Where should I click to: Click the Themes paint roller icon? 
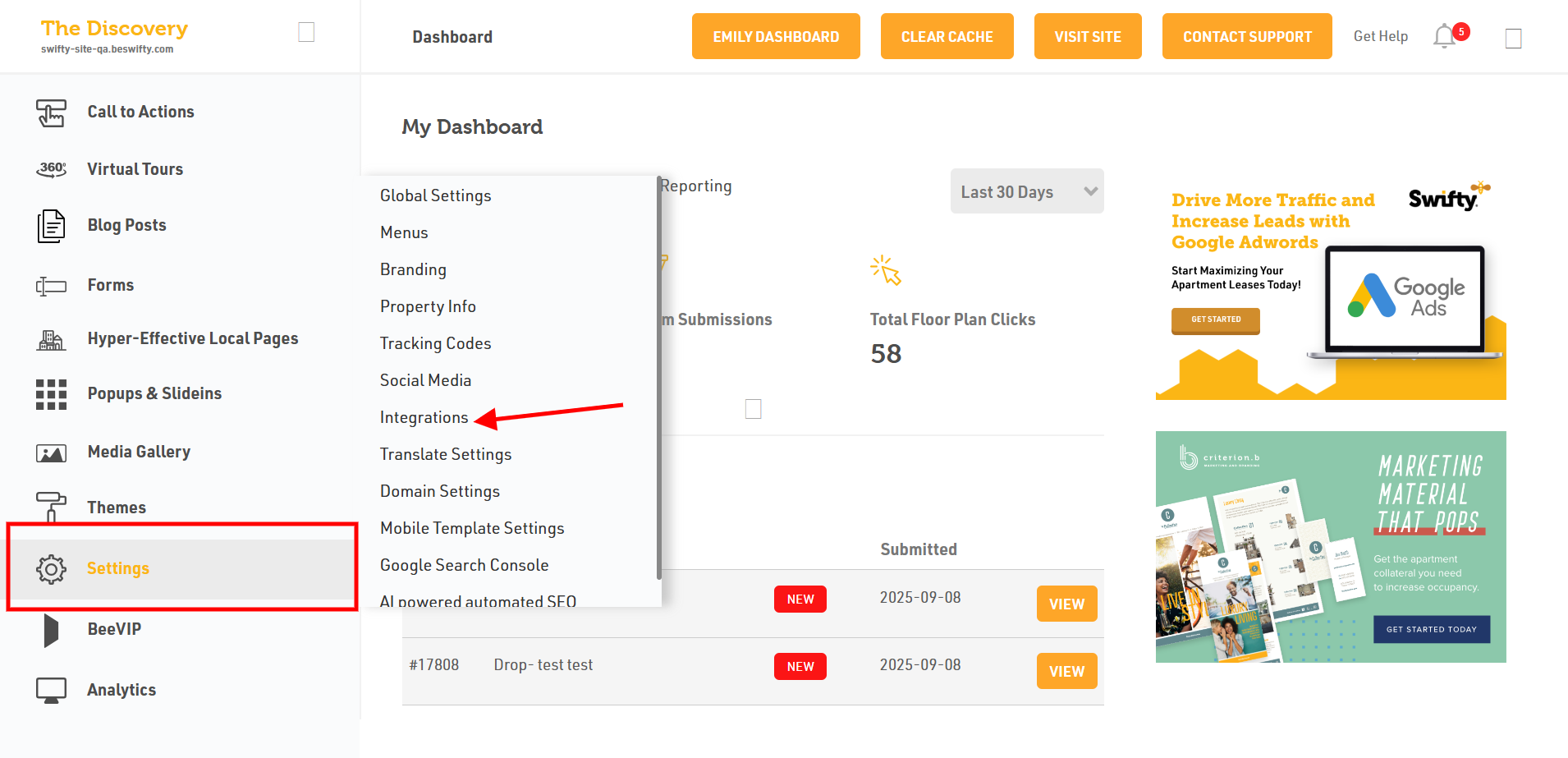click(51, 507)
